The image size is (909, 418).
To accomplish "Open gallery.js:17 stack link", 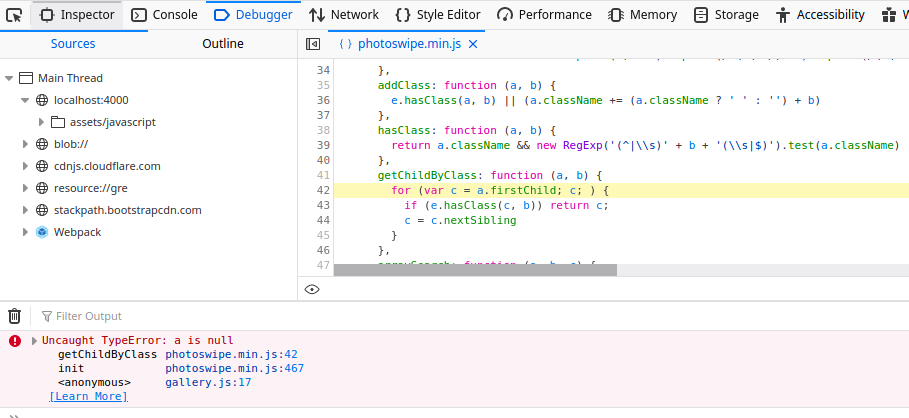I will coord(208,383).
